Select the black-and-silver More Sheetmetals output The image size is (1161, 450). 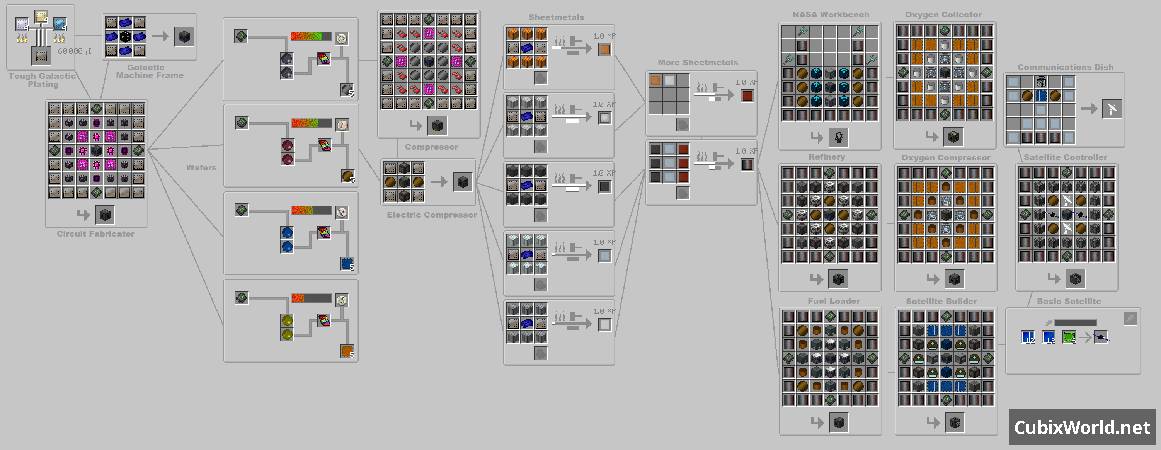pos(747,164)
